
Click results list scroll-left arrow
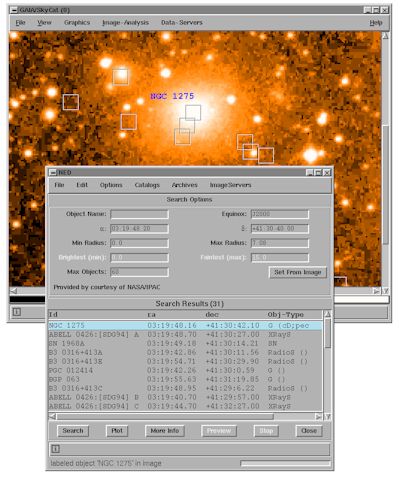click(x=52, y=417)
